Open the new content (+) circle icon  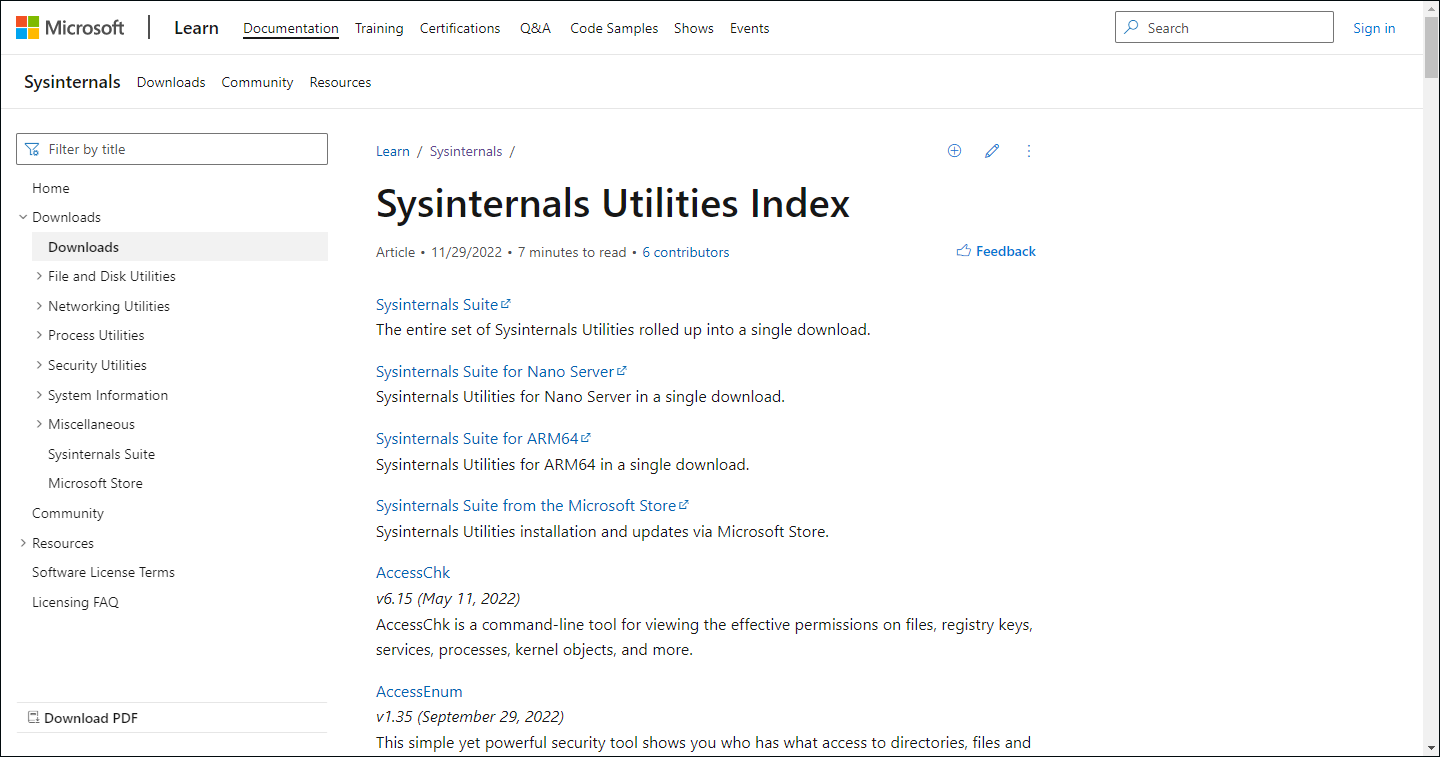click(x=954, y=150)
